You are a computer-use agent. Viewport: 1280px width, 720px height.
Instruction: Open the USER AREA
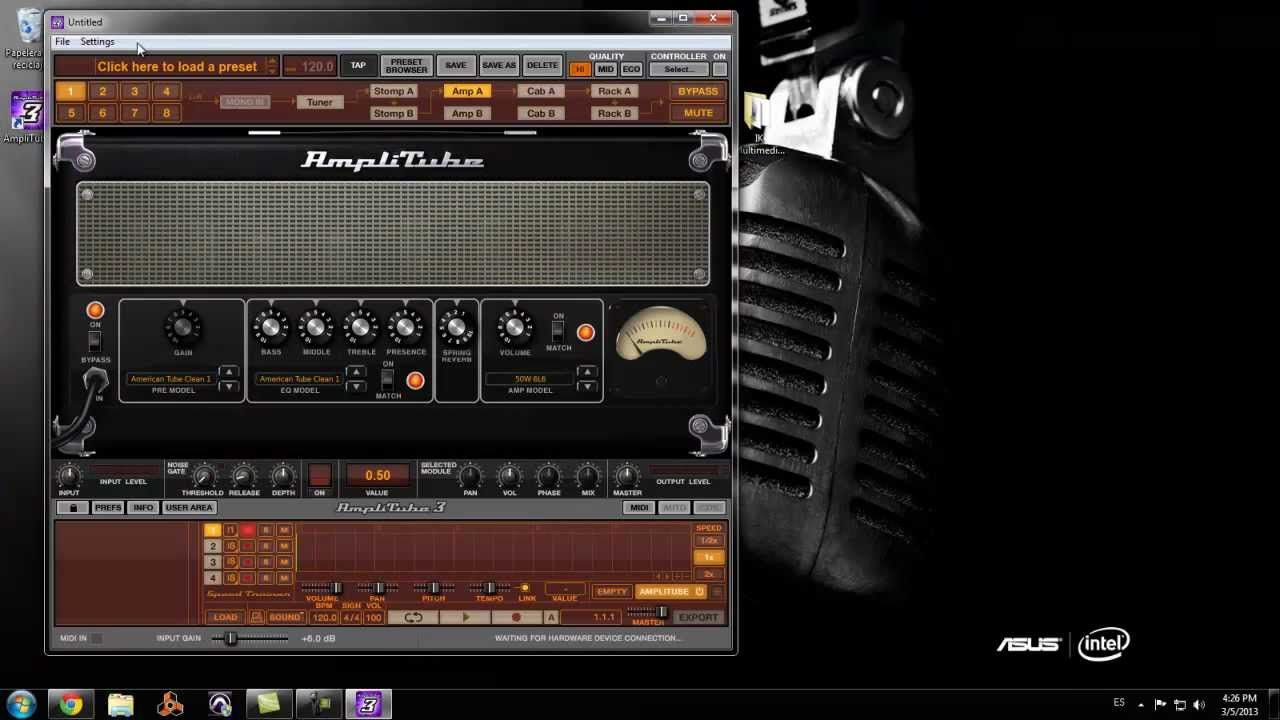[x=189, y=508]
